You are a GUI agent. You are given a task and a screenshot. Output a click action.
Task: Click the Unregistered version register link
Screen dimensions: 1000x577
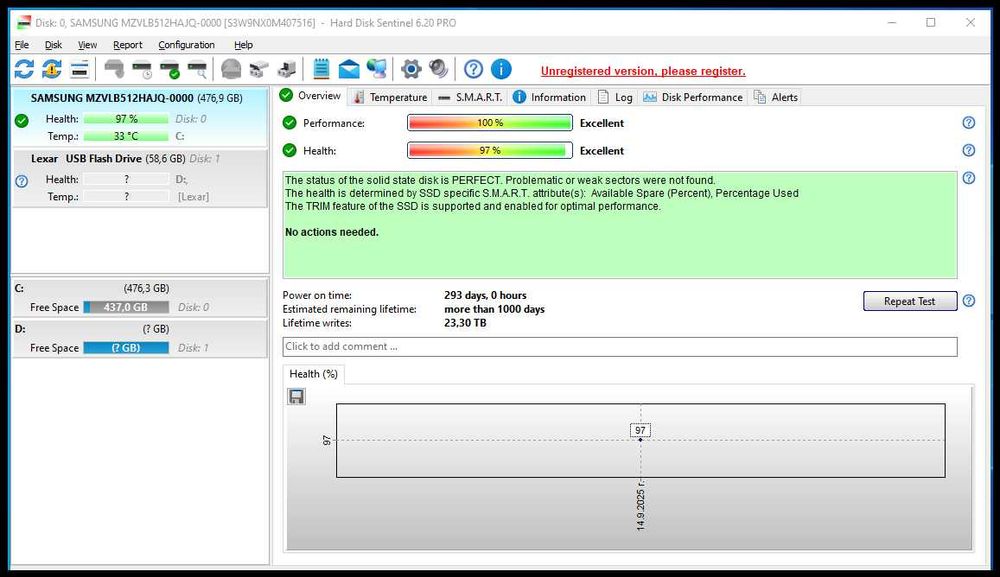[x=643, y=71]
